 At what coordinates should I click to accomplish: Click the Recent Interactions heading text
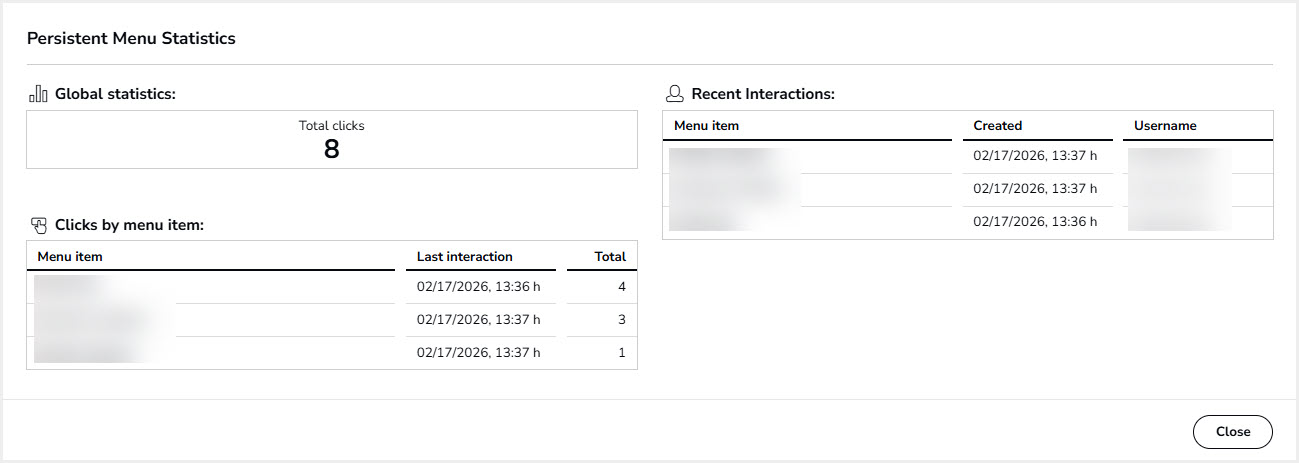click(x=762, y=94)
